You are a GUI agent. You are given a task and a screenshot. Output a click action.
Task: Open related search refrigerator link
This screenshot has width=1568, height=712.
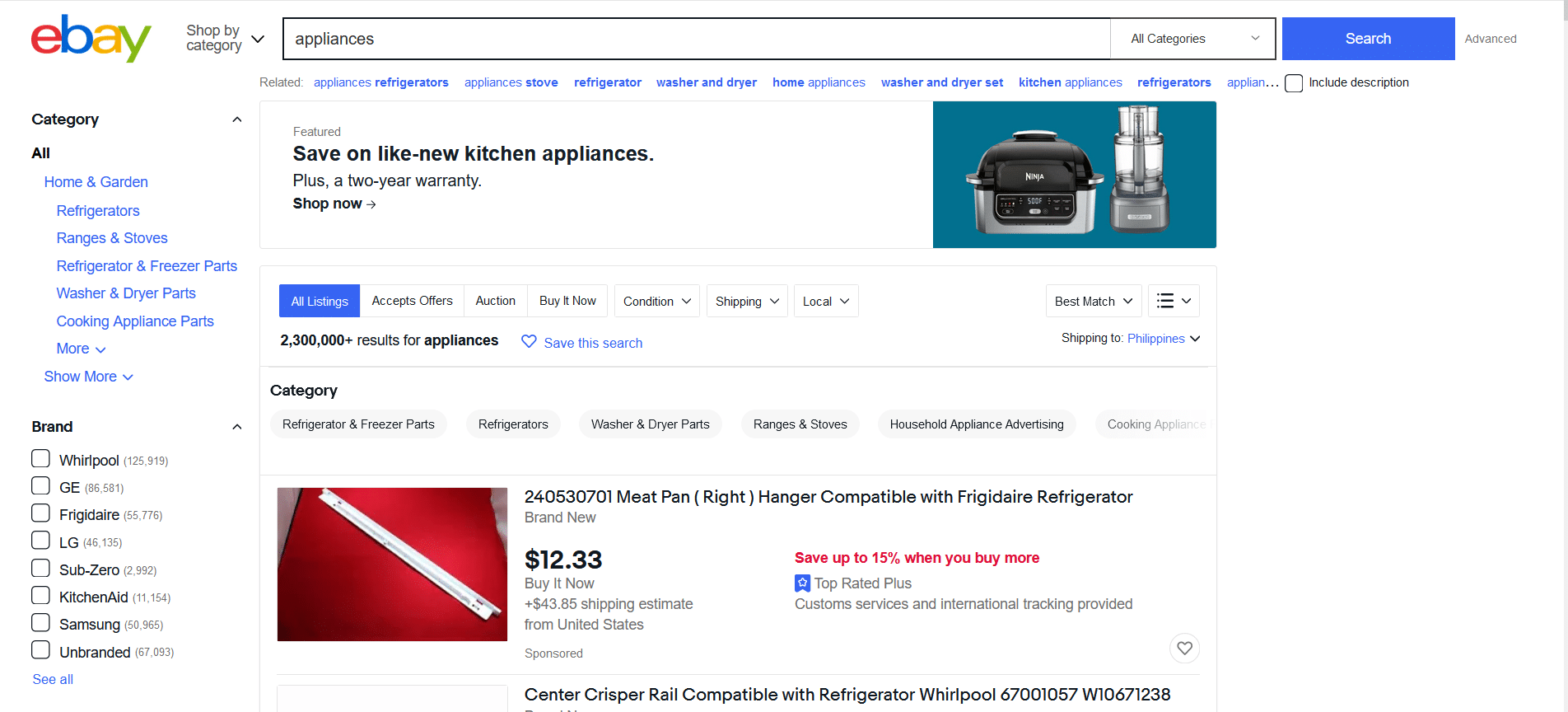tap(608, 82)
